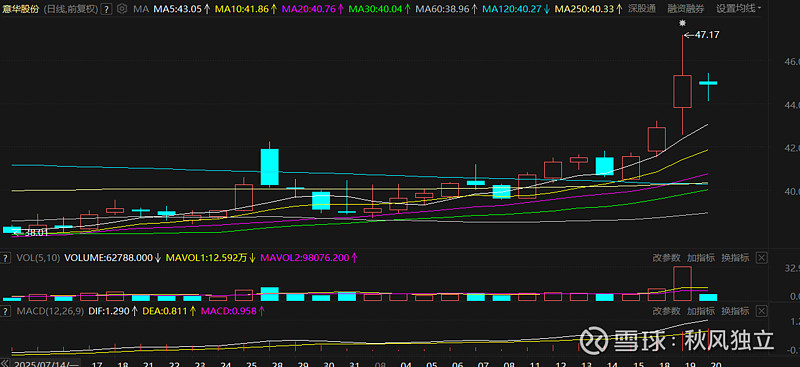Click 换指标 in the MACD panel
Image resolution: width=800 pixels, height=367 pixels.
[735, 311]
